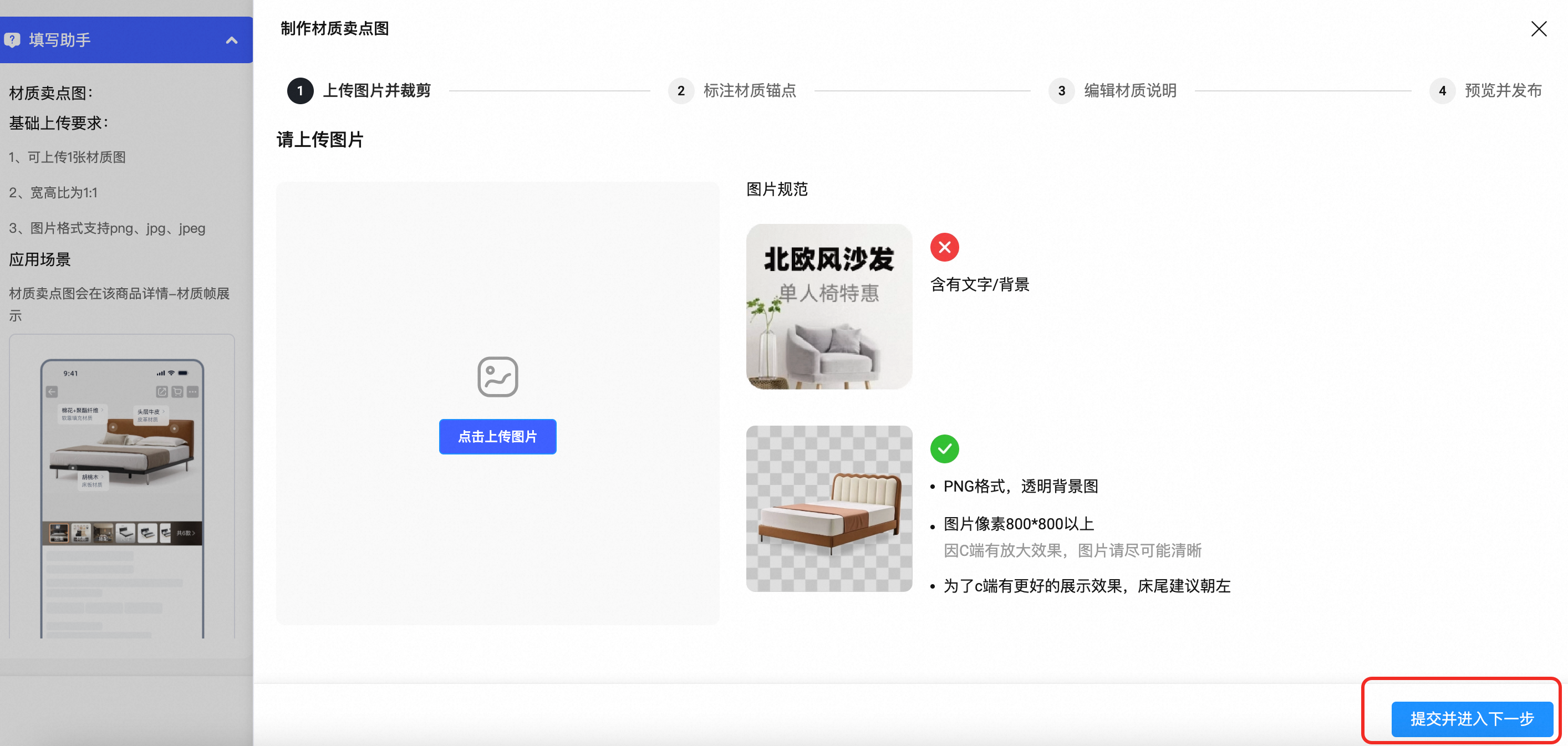Viewport: 1568px width, 746px height.
Task: Click the 材质卖点图 heading in sidebar
Action: [50, 93]
